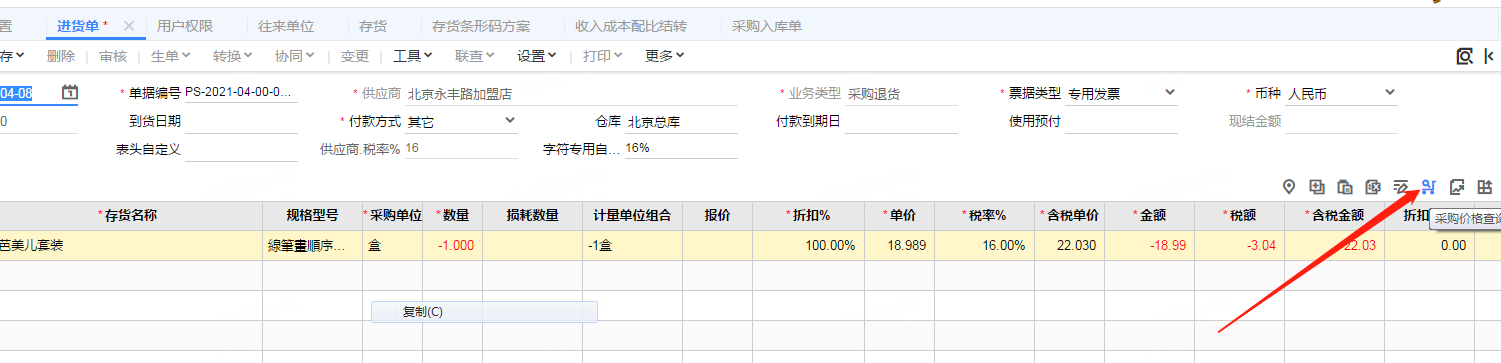Click the document search magnifier icon

1465,56
